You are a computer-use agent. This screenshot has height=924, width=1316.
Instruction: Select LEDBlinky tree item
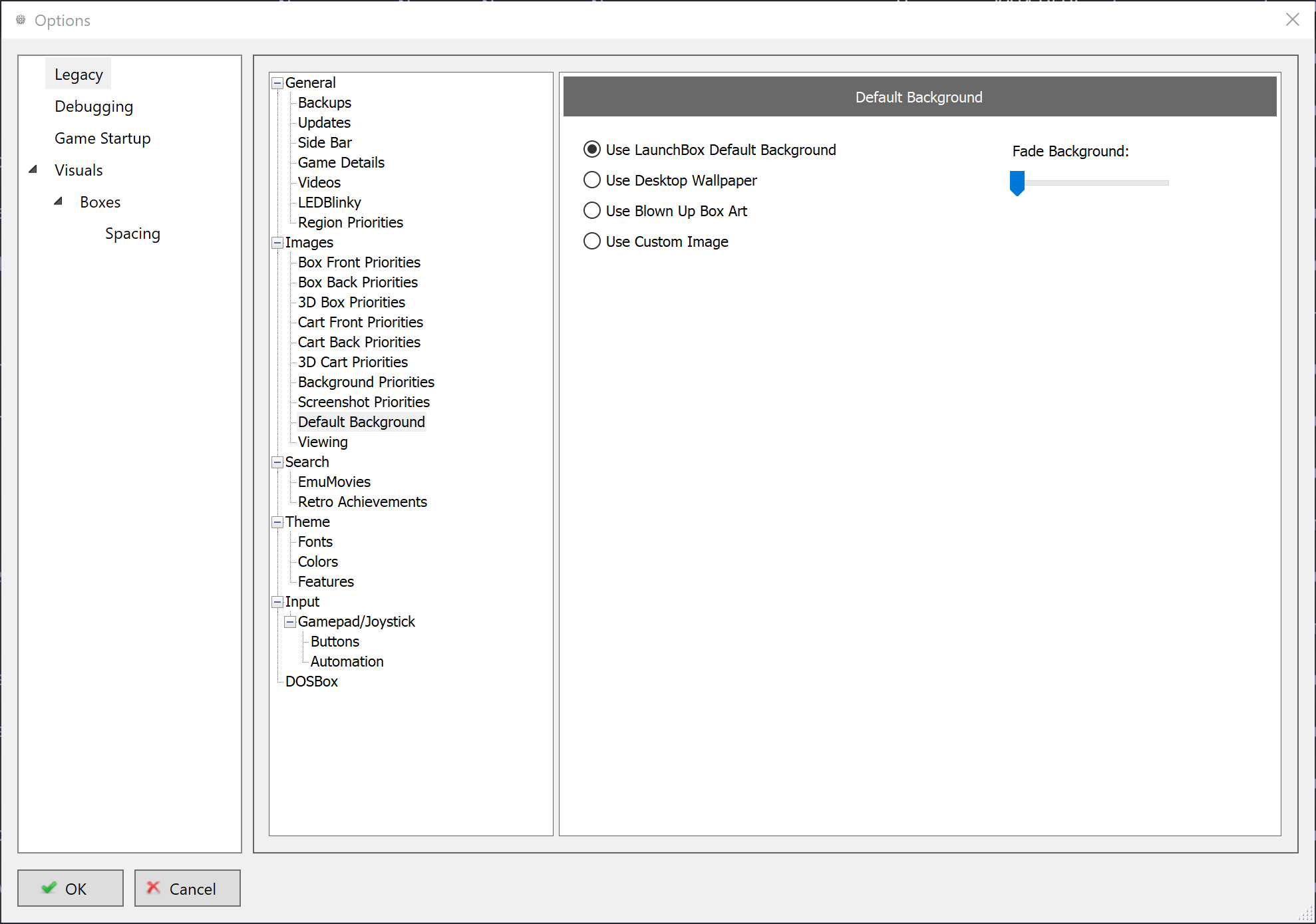(329, 203)
